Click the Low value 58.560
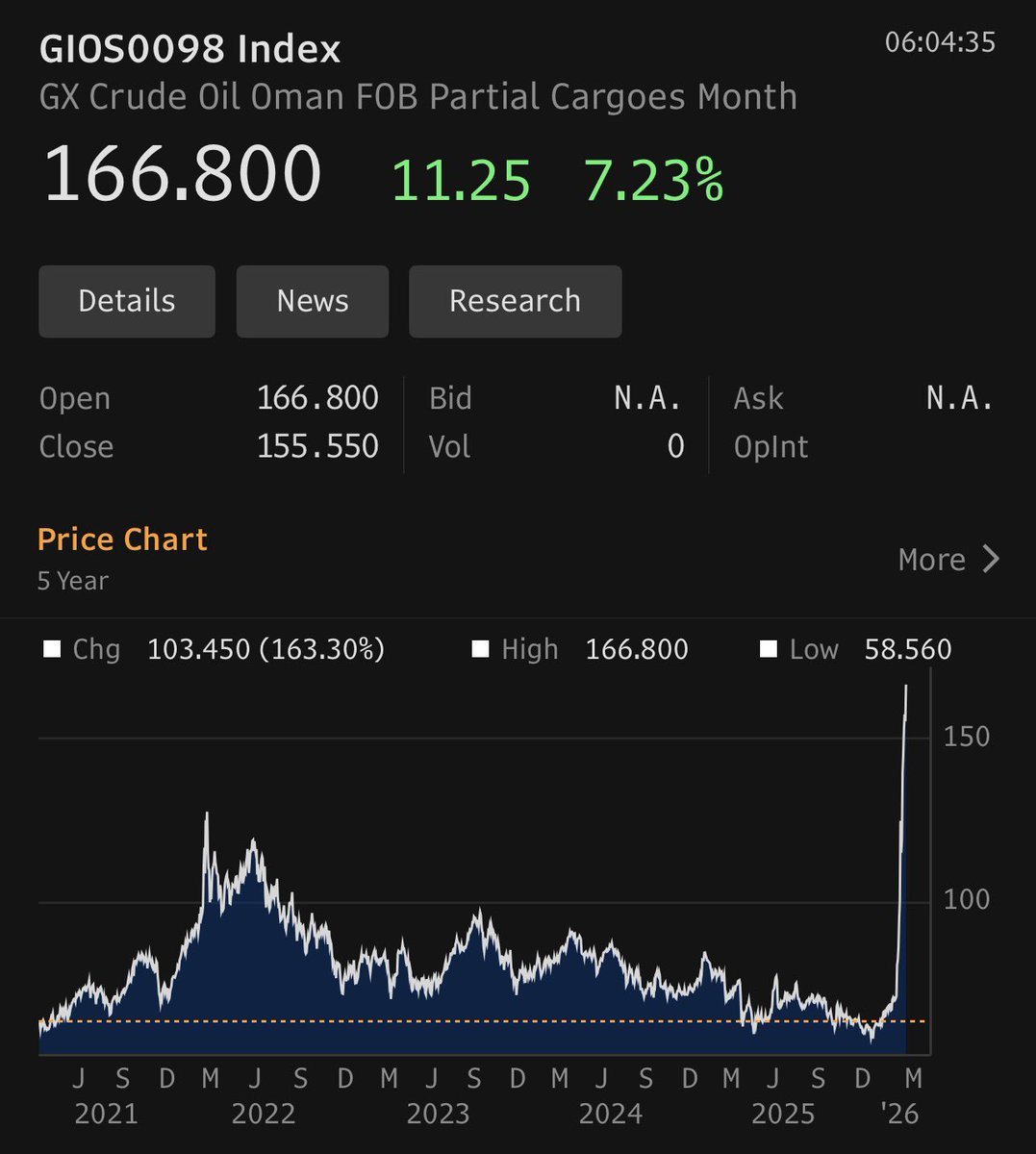The image size is (1036, 1154). pyautogui.click(x=908, y=650)
